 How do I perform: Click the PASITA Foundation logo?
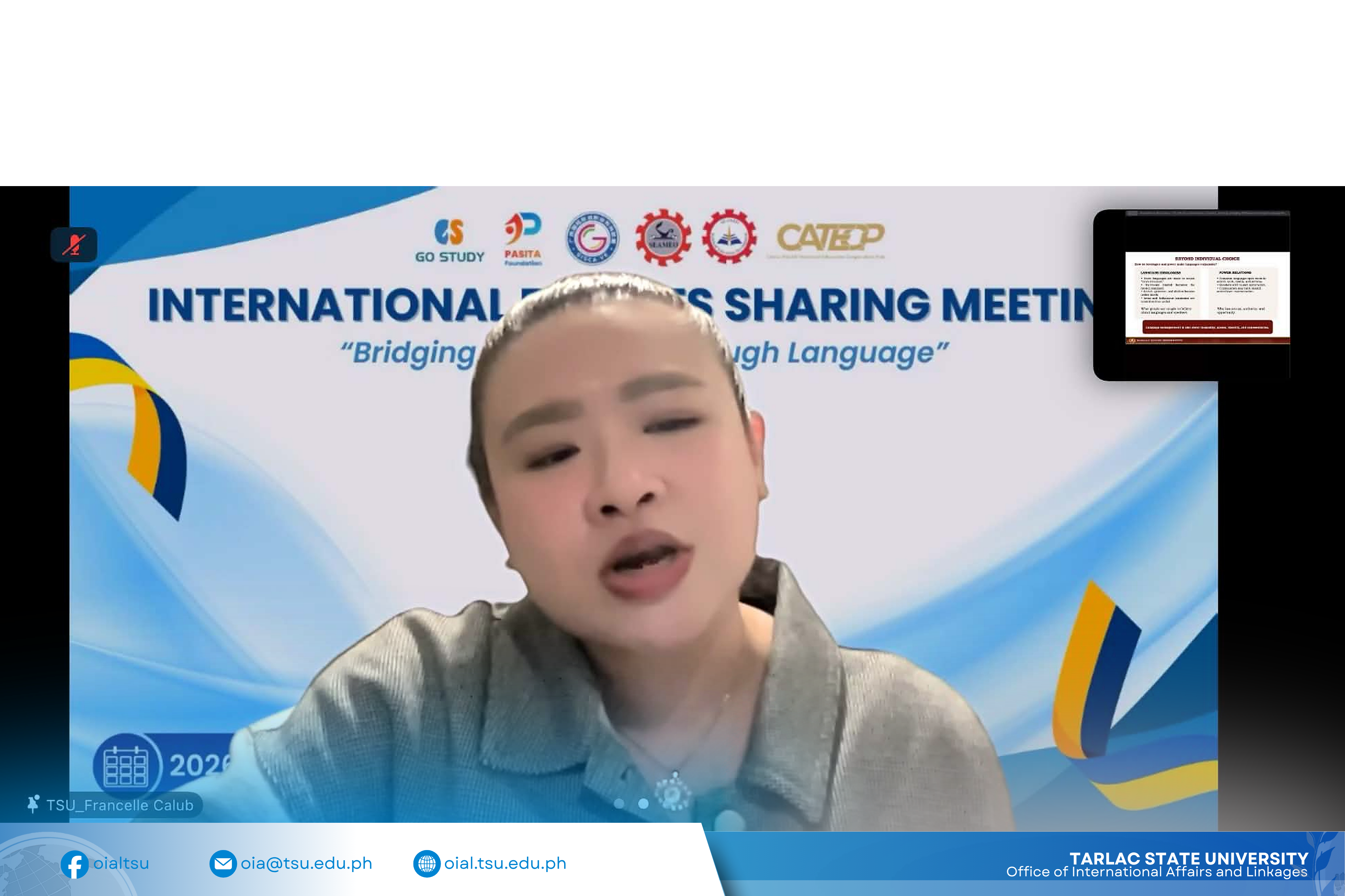[523, 239]
